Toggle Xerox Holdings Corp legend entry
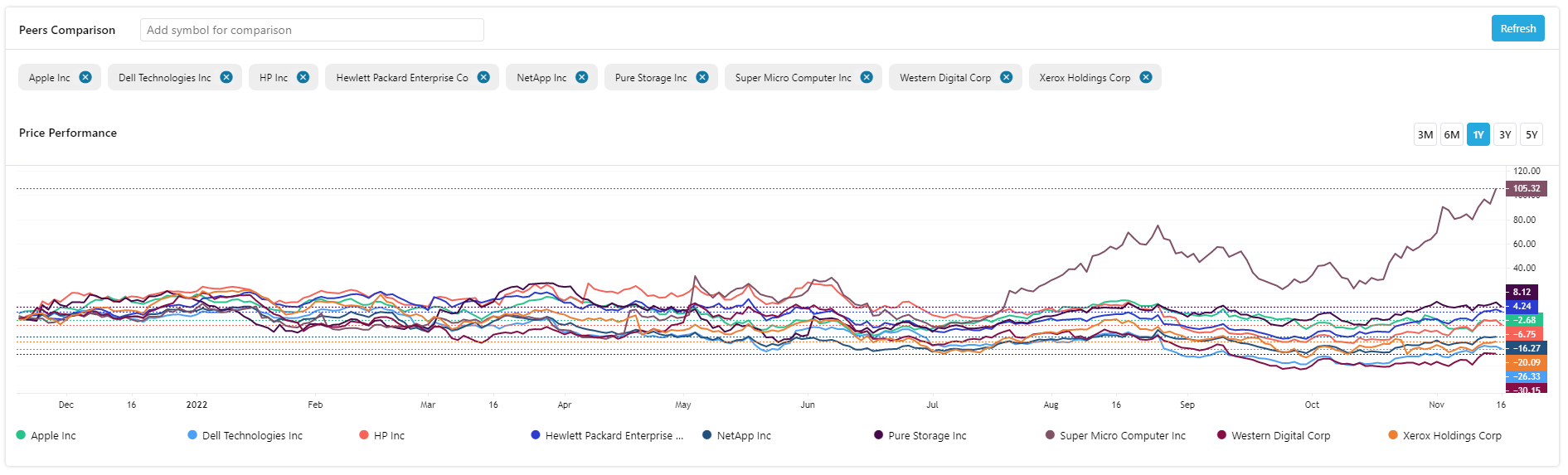The height and width of the screenshot is (475, 1568). 1445,435
